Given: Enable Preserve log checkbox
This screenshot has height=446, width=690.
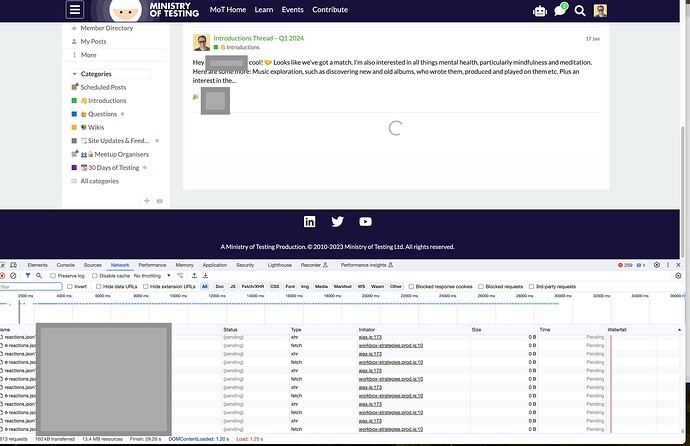Looking at the screenshot, I should tap(53, 276).
